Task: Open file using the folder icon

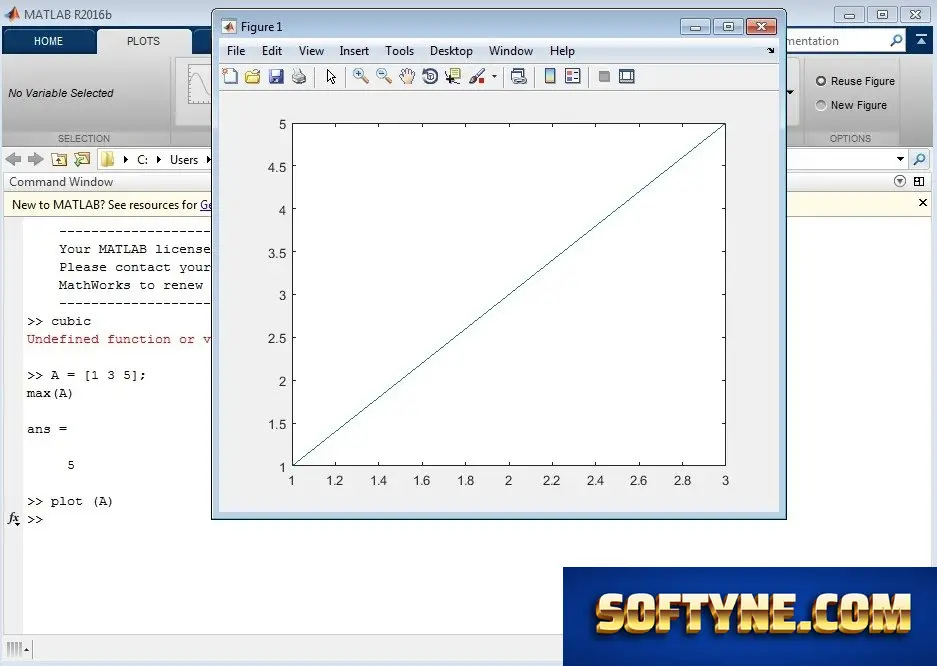Action: 253,76
